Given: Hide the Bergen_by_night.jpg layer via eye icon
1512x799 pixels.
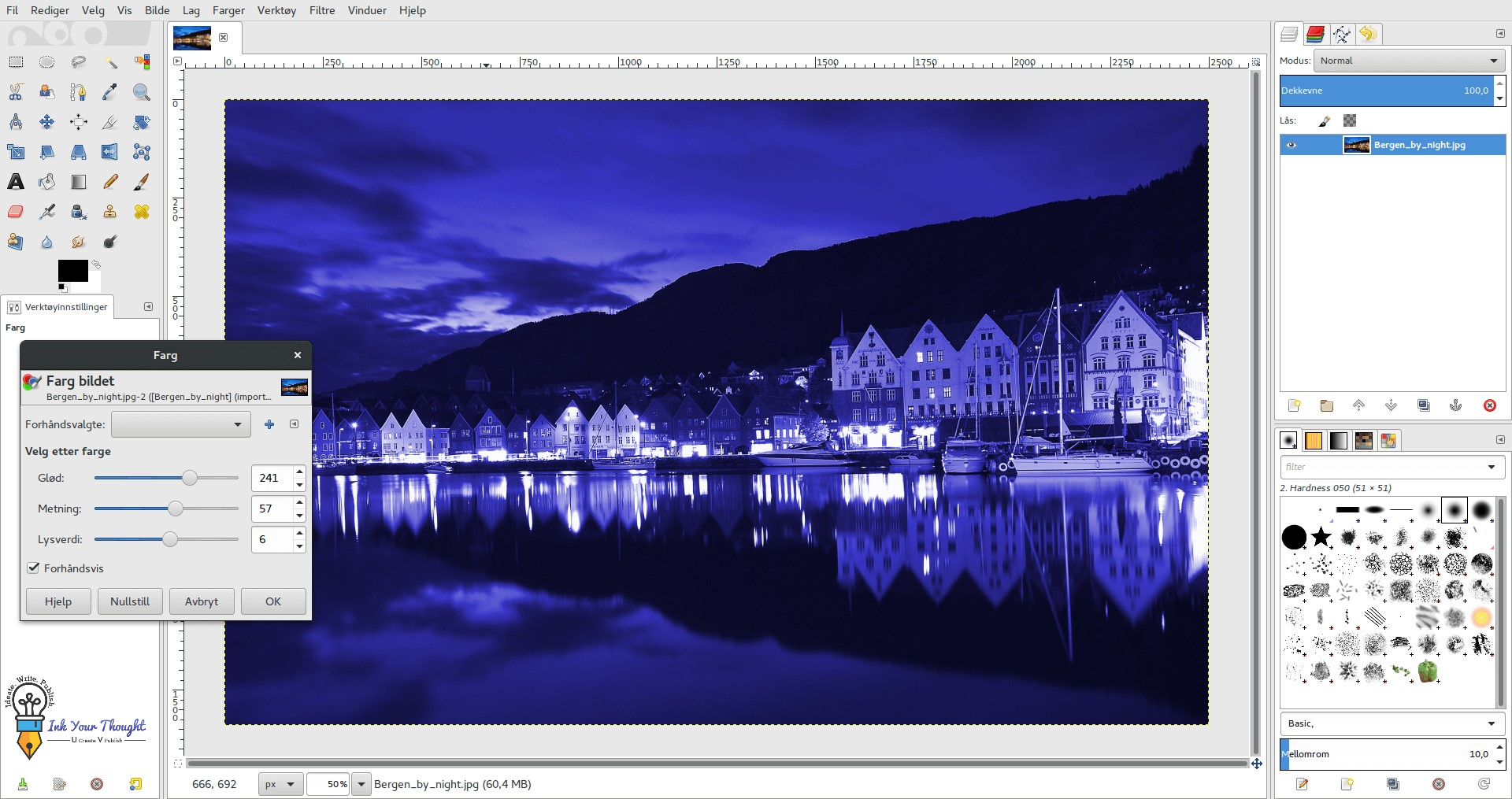Looking at the screenshot, I should 1291,145.
